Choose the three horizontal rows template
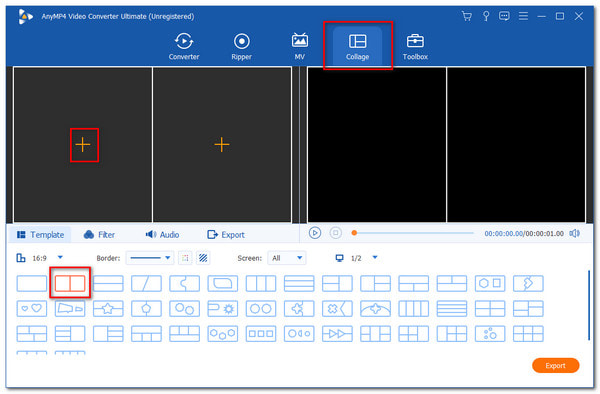This screenshot has width=600, height=394. coord(299,283)
